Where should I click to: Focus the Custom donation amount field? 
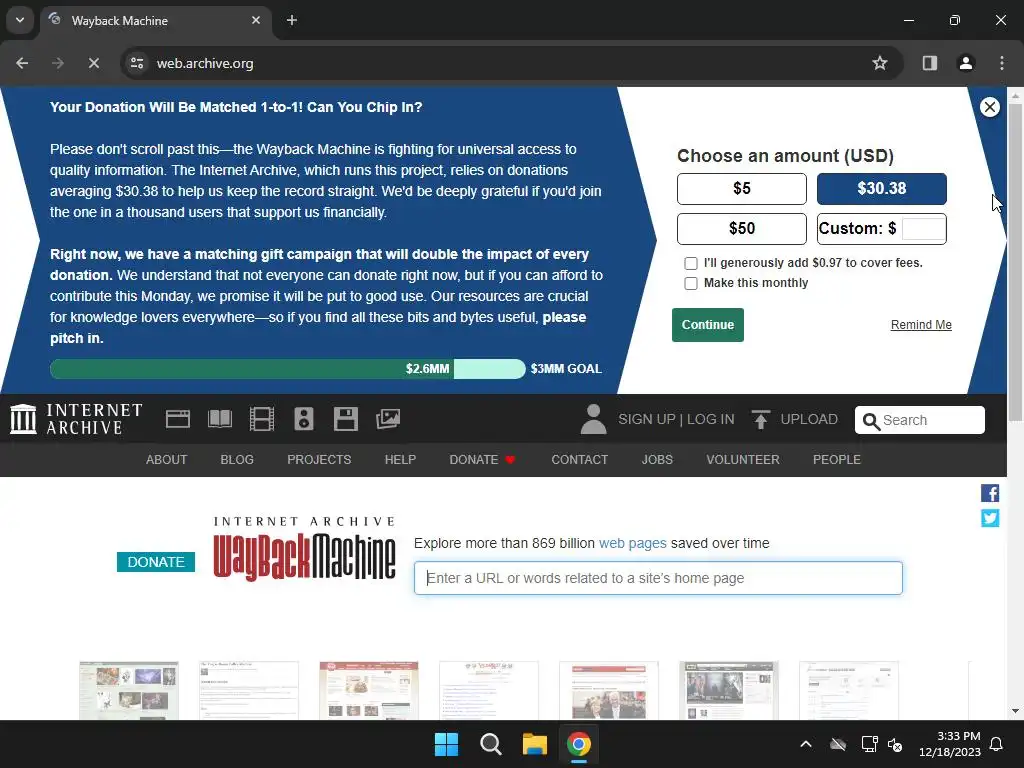(923, 229)
